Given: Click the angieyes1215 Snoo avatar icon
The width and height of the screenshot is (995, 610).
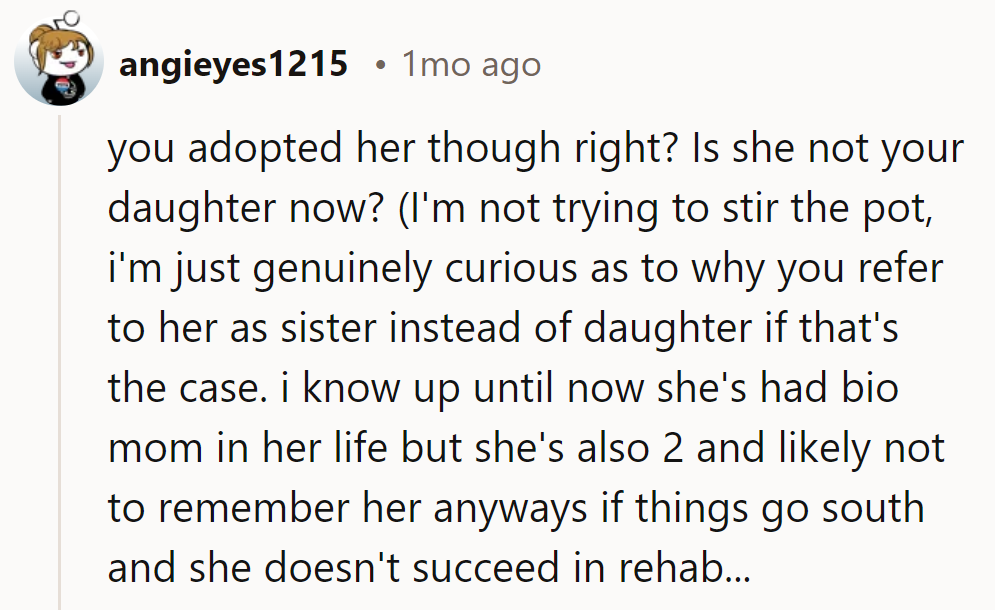Looking at the screenshot, I should tap(60, 62).
